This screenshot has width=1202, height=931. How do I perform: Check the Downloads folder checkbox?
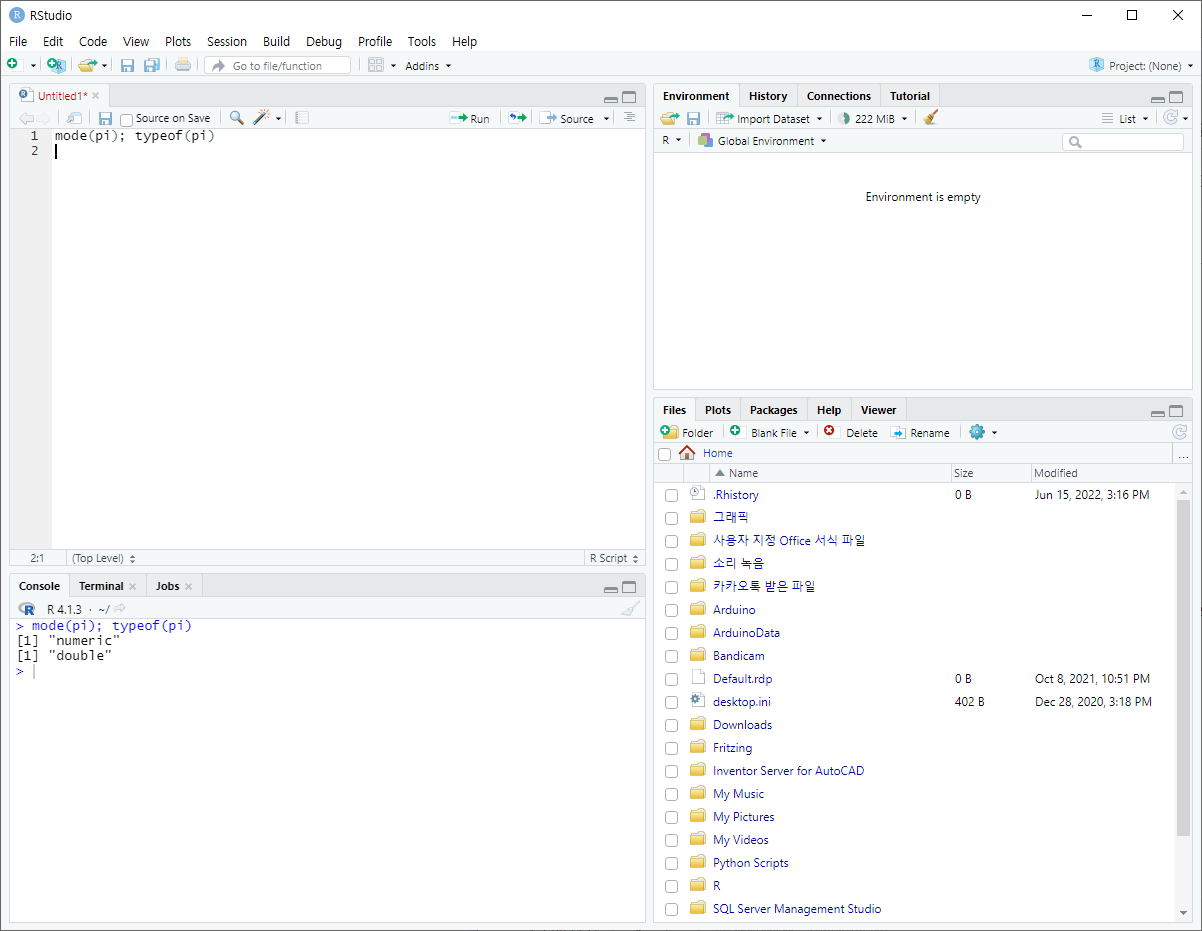tap(671, 725)
